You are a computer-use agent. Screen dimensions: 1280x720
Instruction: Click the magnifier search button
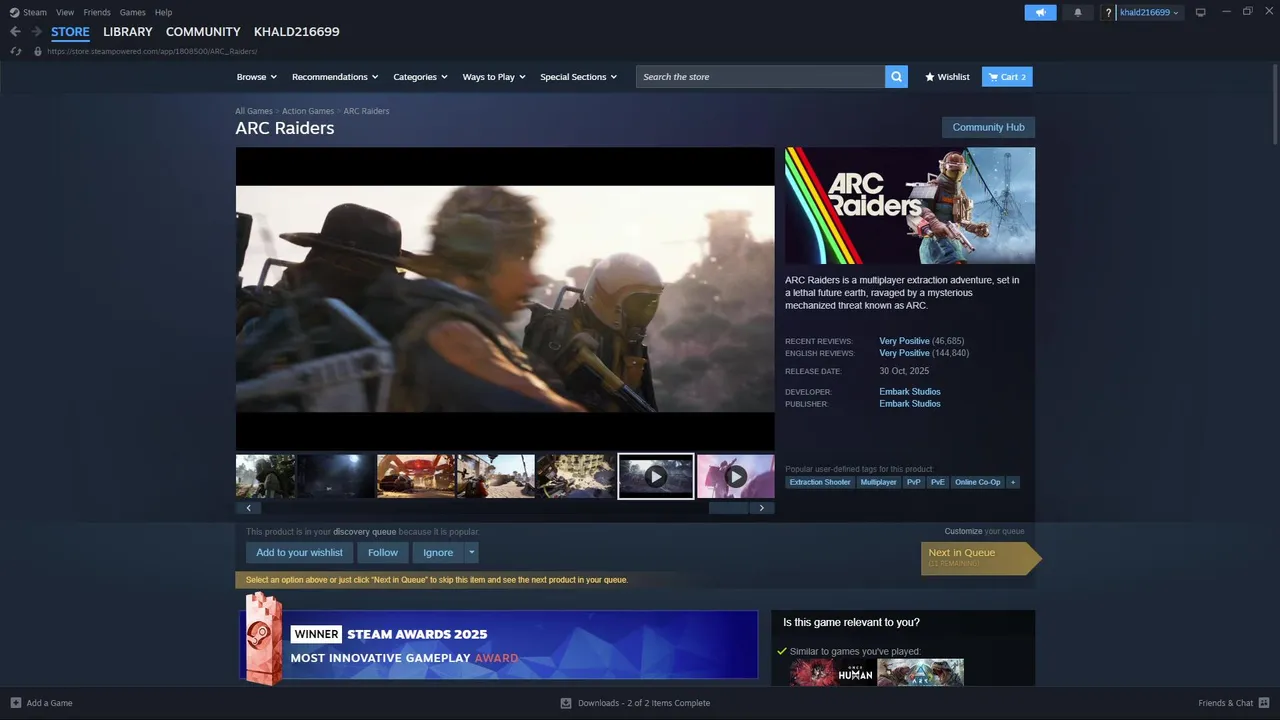[x=896, y=77]
